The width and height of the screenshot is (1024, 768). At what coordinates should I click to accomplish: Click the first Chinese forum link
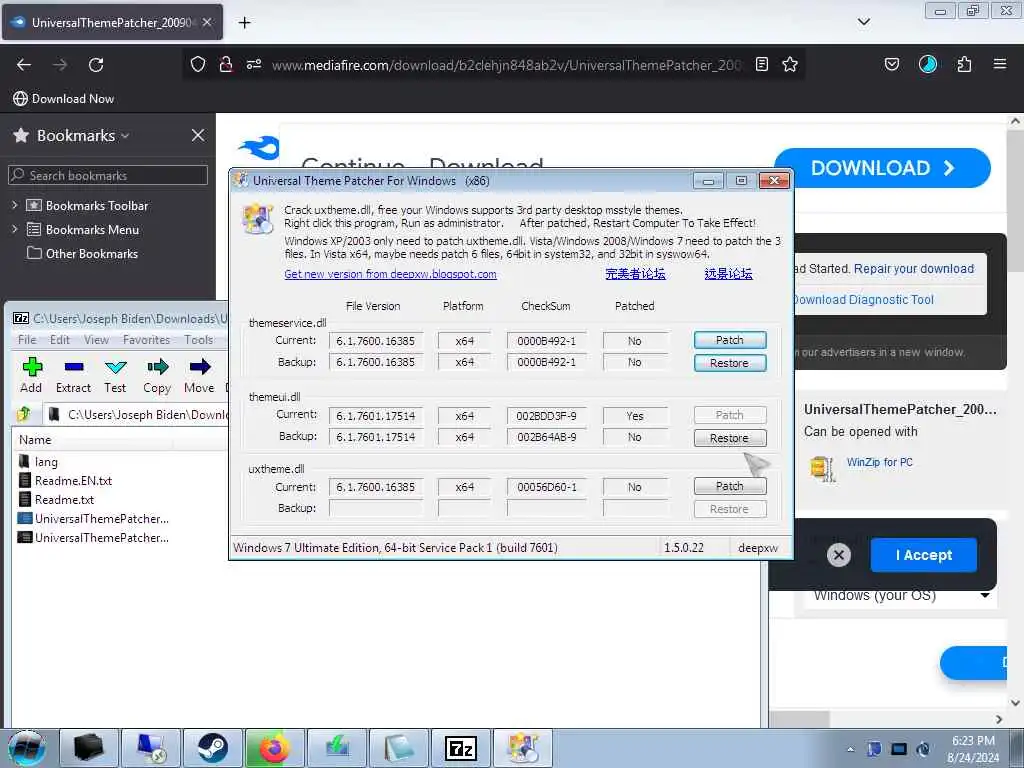(x=635, y=274)
